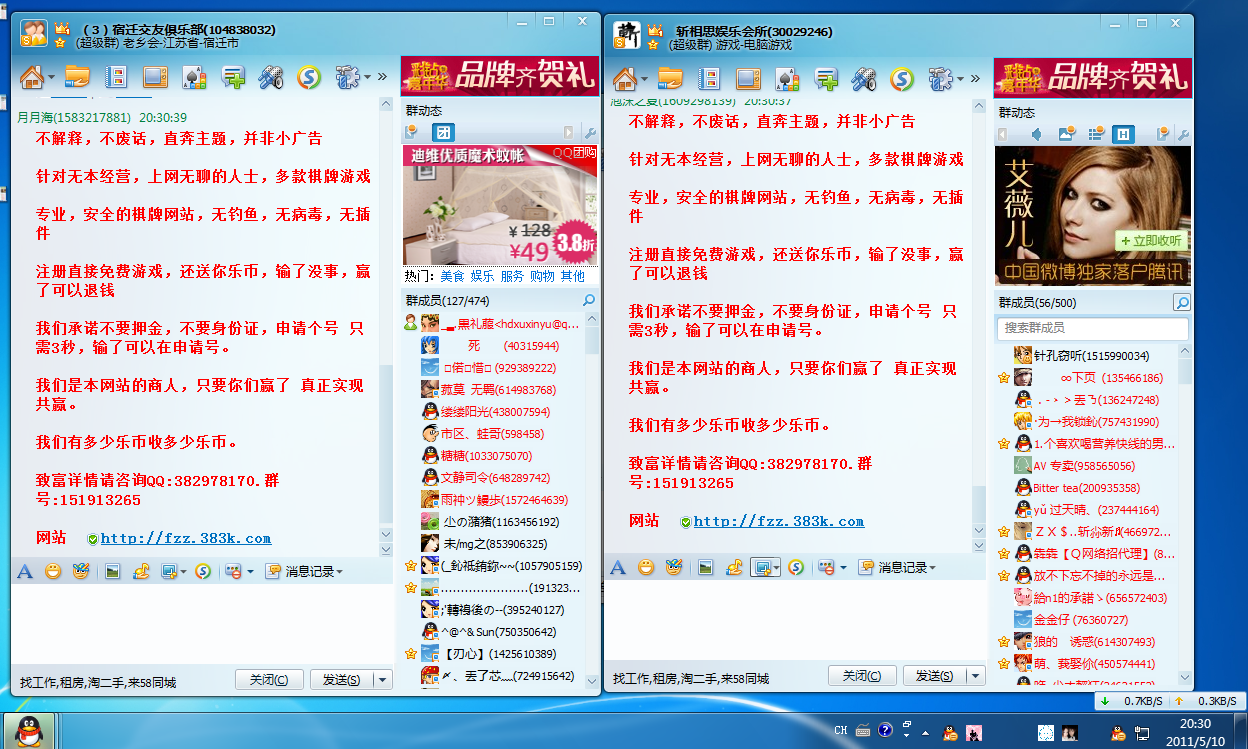
Task: Expand send options arrow in 新相思娱乐会所 window
Action: 975,676
